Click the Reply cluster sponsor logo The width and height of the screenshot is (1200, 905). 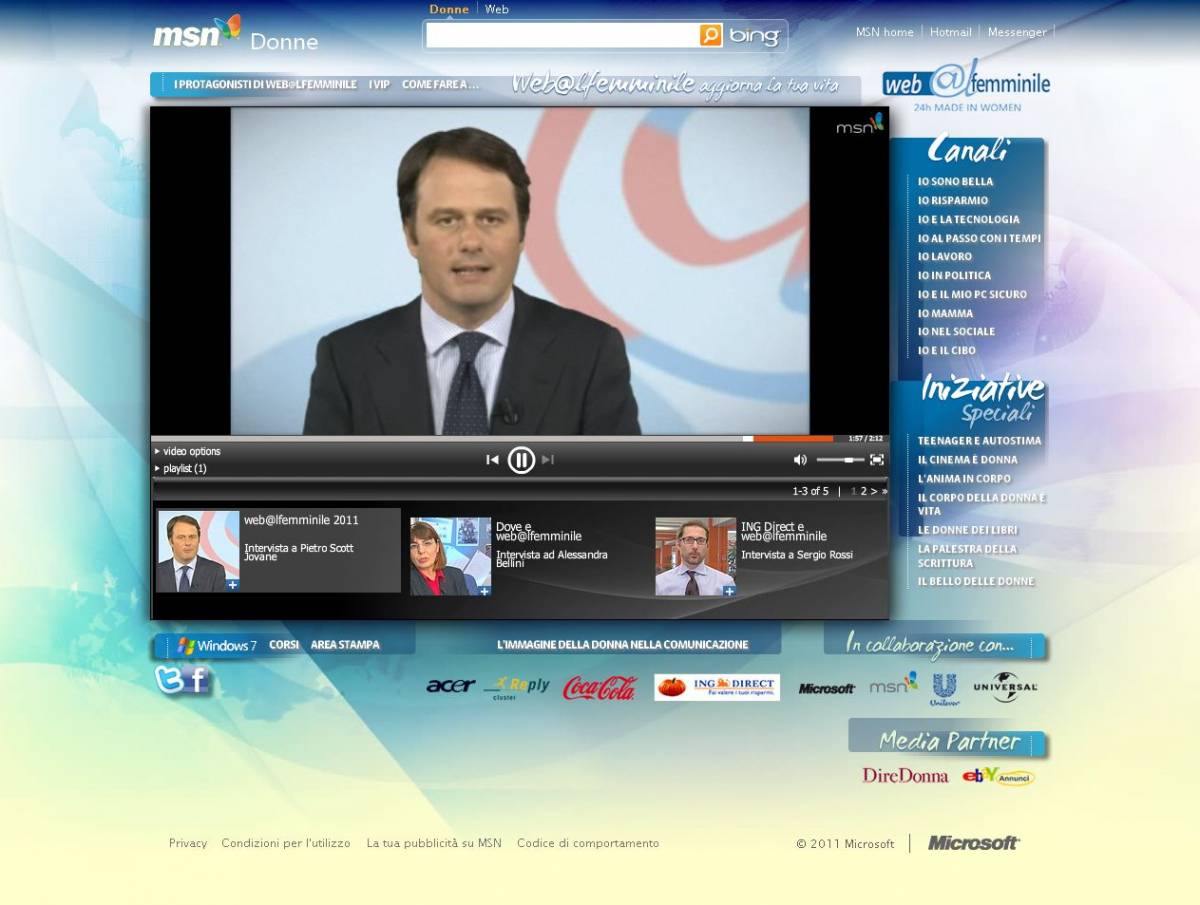[517, 688]
